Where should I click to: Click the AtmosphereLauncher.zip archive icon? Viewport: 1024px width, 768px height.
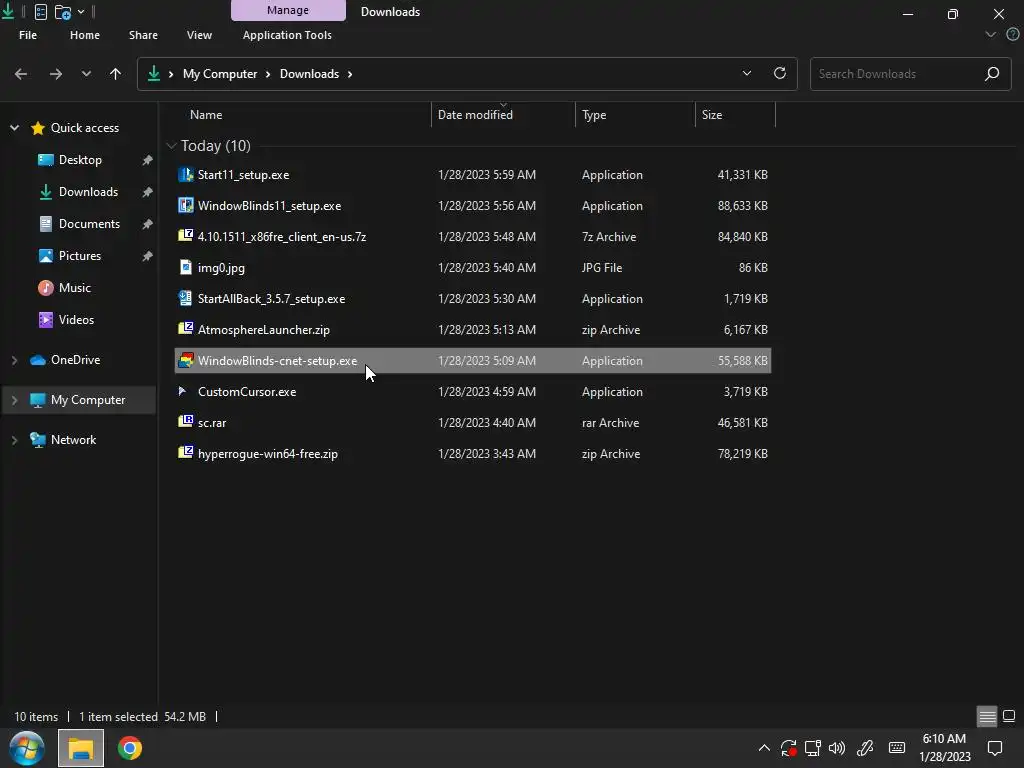(185, 328)
